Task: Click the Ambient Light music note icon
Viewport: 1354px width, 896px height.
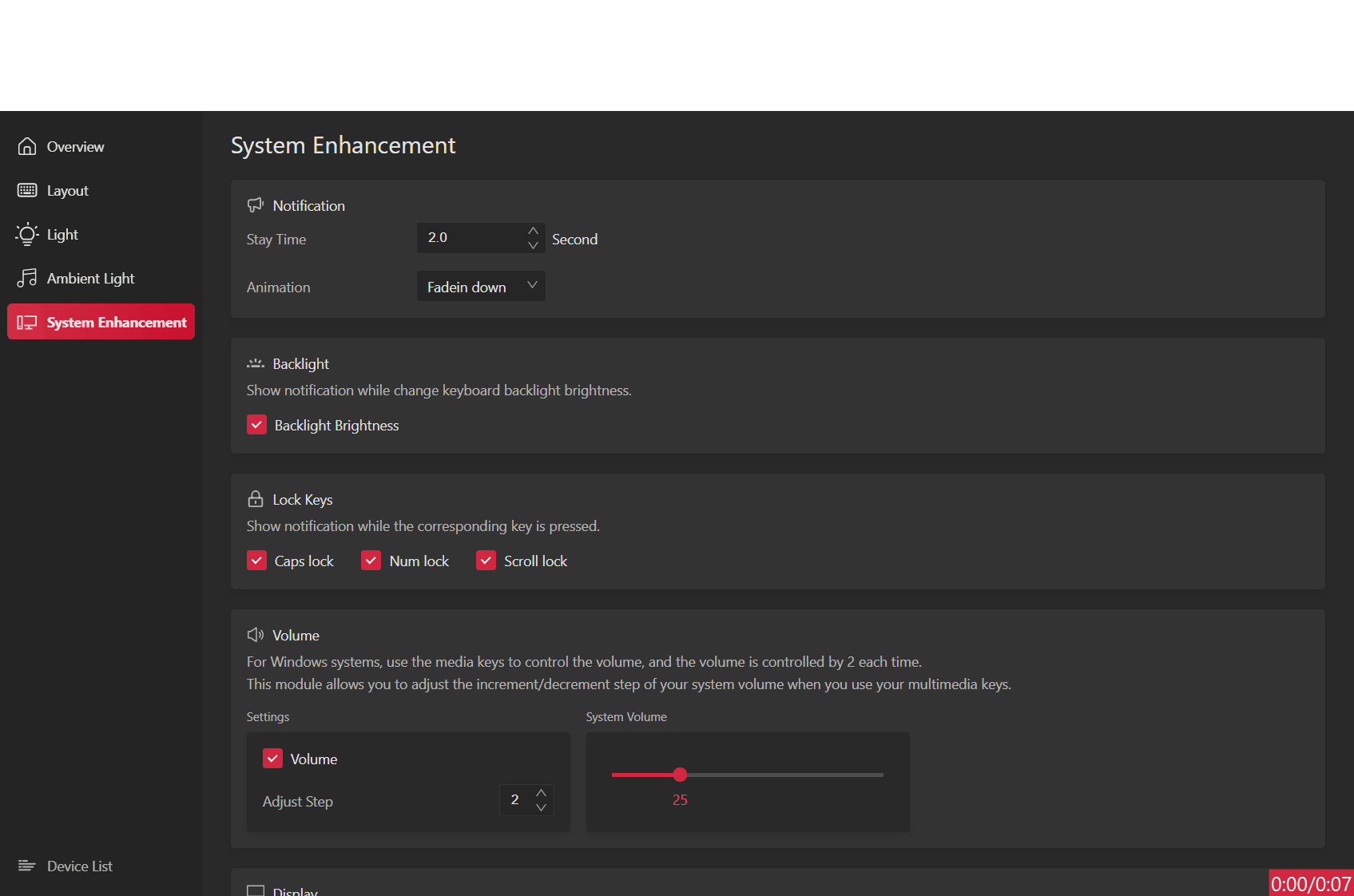Action: point(27,278)
